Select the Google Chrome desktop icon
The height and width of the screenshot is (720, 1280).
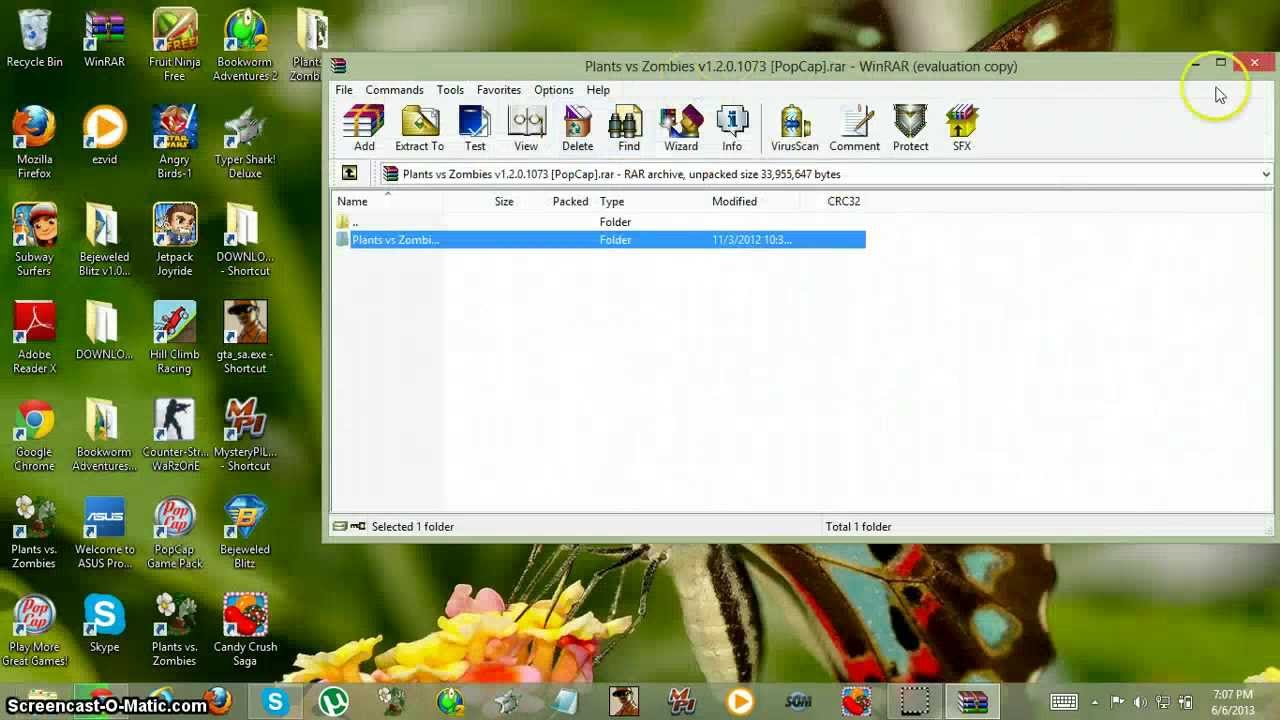(x=34, y=435)
